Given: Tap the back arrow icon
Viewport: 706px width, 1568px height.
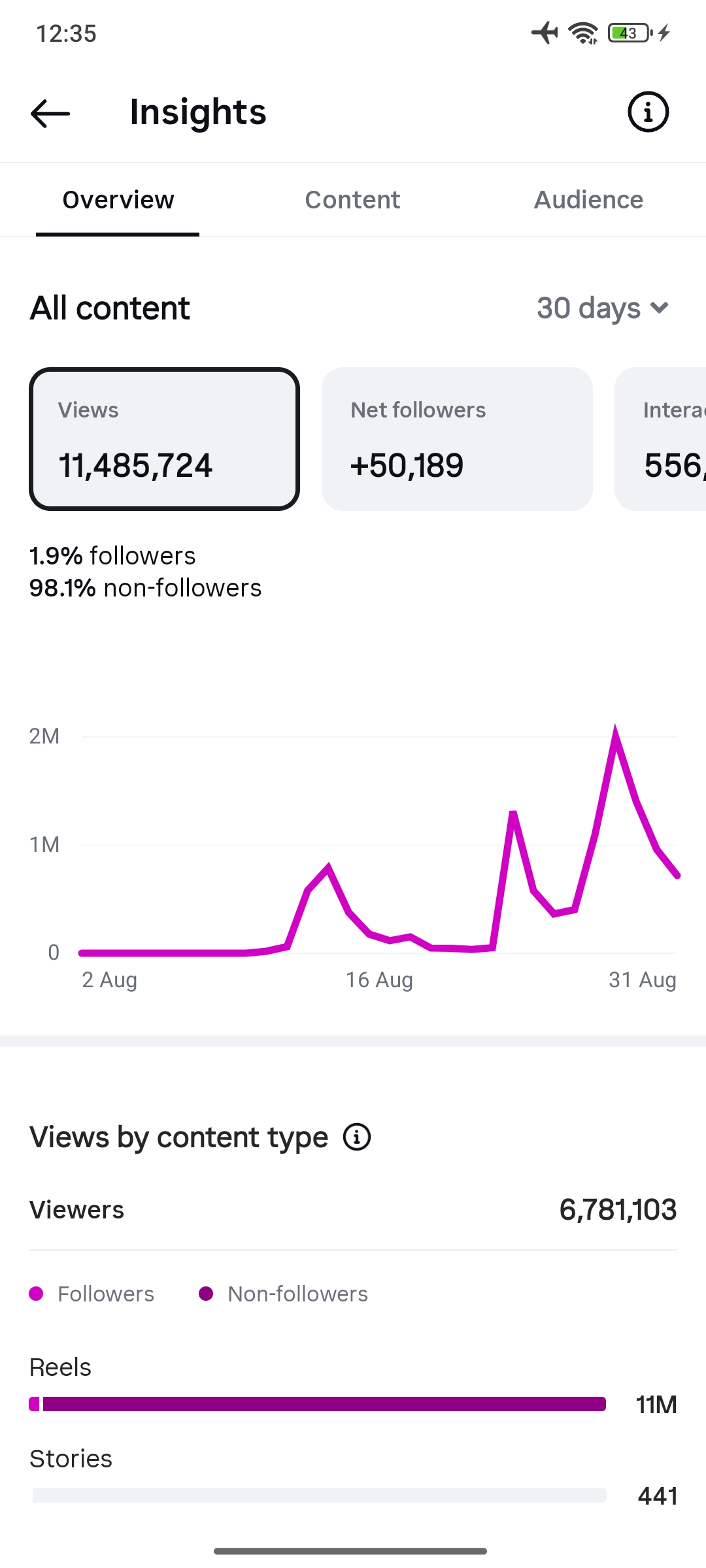Looking at the screenshot, I should pyautogui.click(x=50, y=113).
